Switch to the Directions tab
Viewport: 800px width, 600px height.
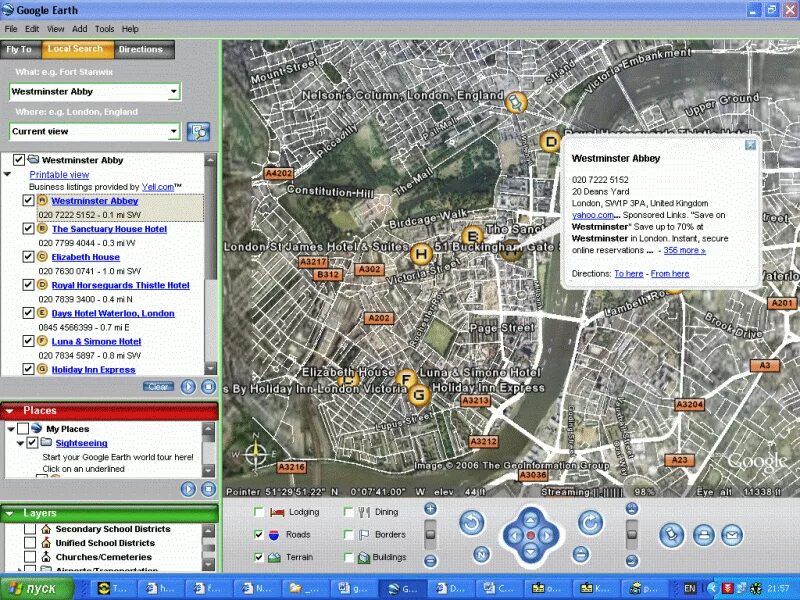point(143,49)
